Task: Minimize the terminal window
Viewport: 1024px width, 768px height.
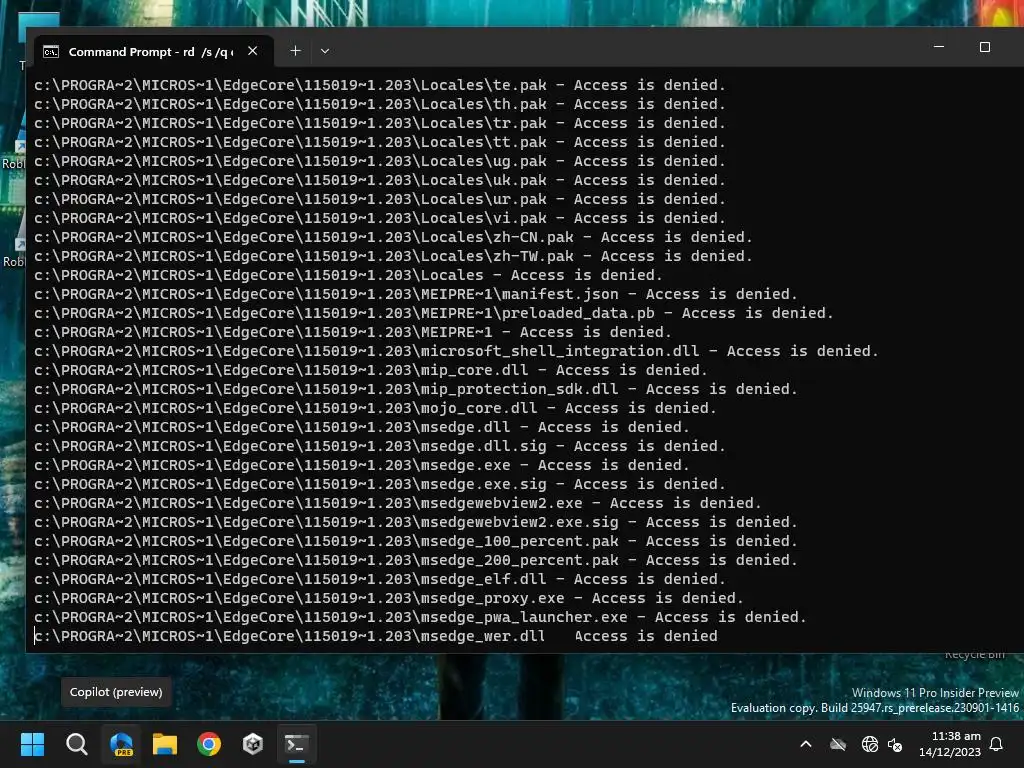Action: [939, 47]
